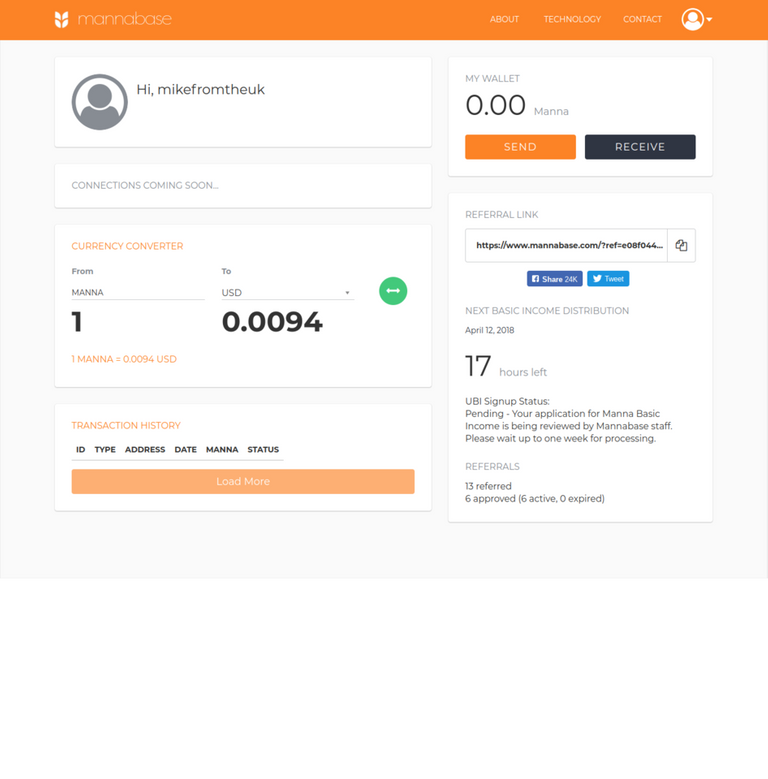The width and height of the screenshot is (768, 779).
Task: Copy the referral link with clipboard icon
Action: coord(681,245)
